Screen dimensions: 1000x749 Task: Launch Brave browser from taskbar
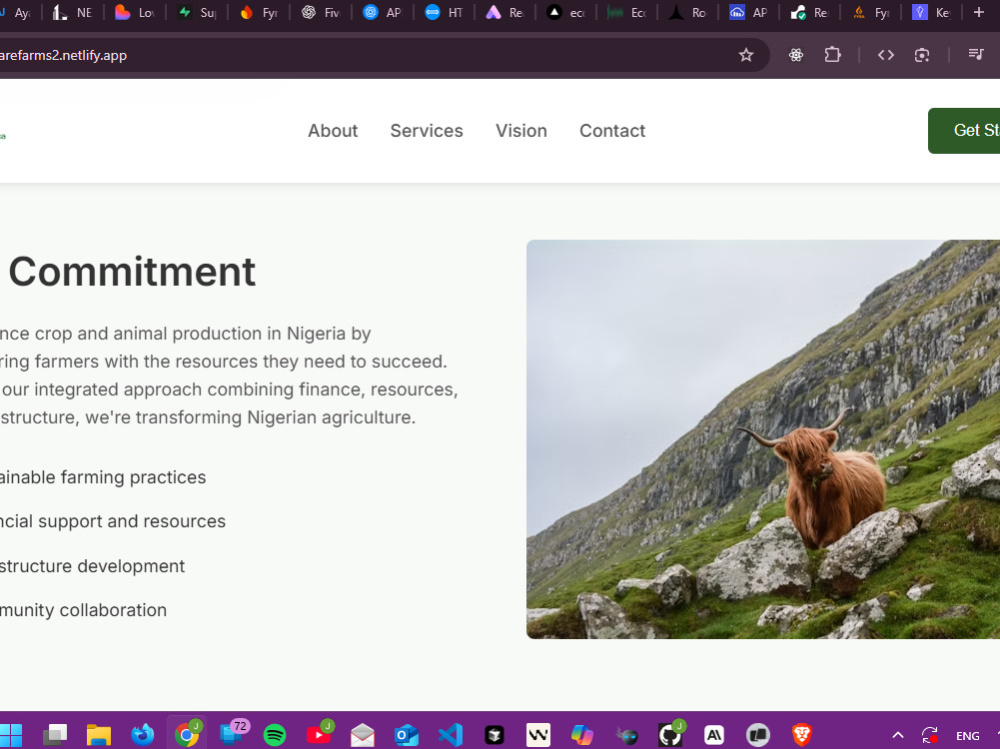coord(802,735)
